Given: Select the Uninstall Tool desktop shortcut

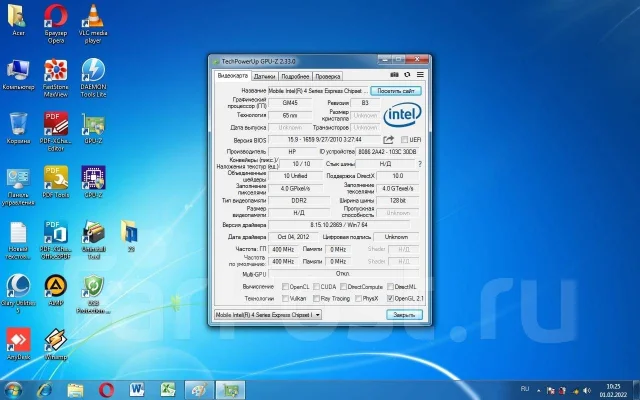Looking at the screenshot, I should [x=93, y=240].
